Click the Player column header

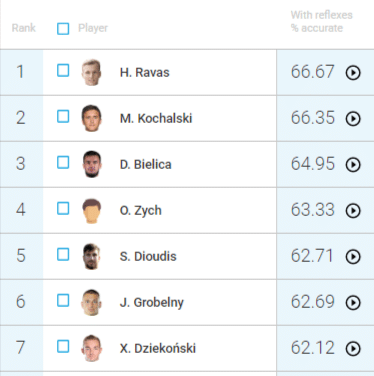click(93, 28)
